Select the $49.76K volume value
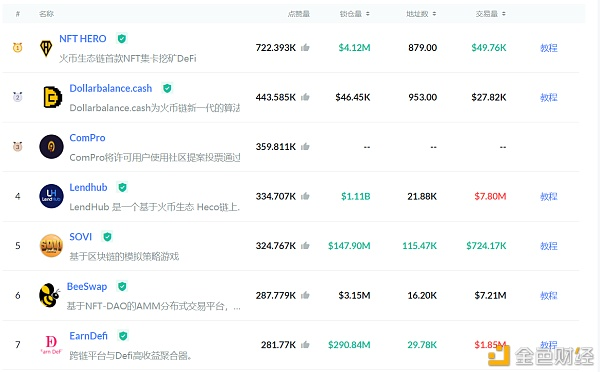The height and width of the screenshot is (372, 600). [x=489, y=48]
